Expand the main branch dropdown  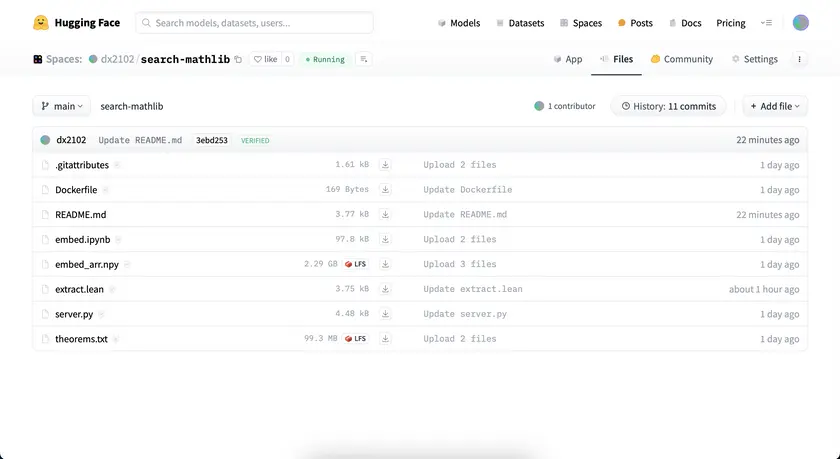coord(62,106)
